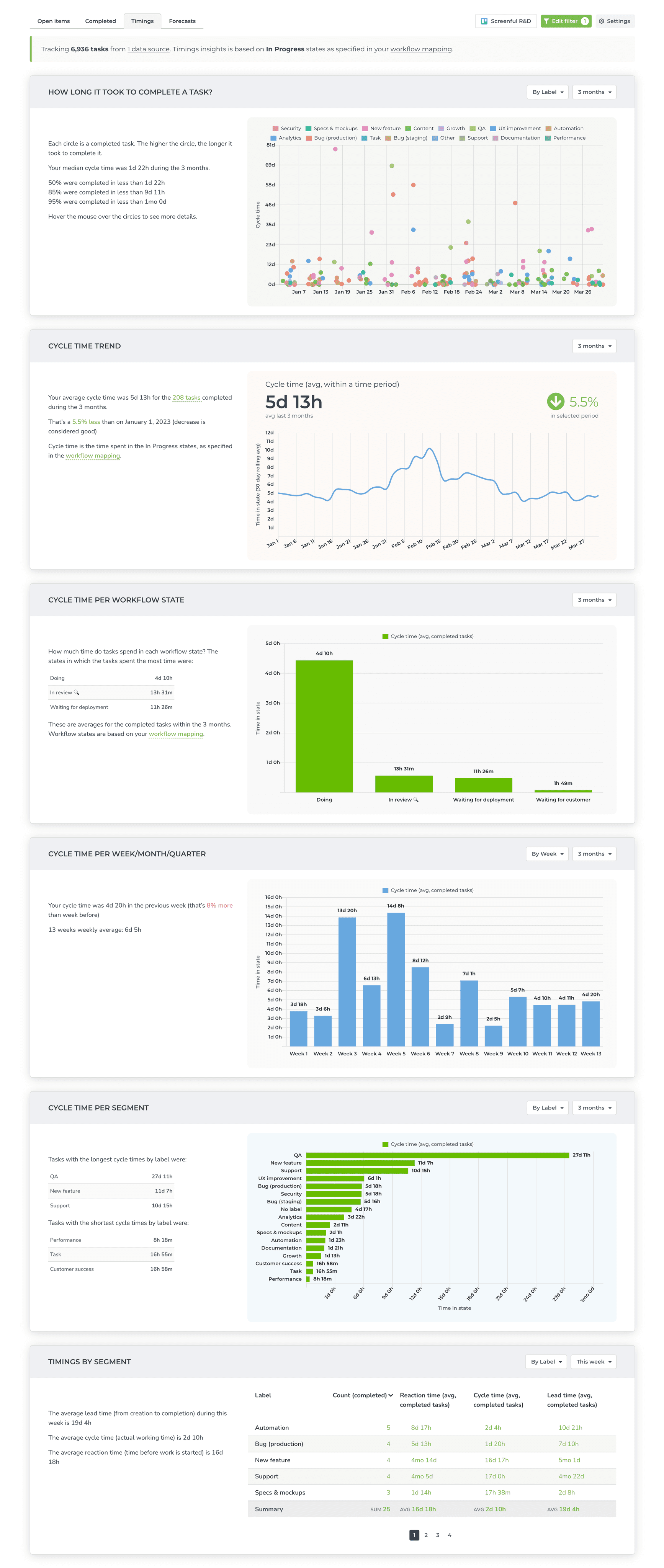This screenshot has width=664, height=1568.
Task: Open the '208 tasks' link
Action: (x=186, y=398)
